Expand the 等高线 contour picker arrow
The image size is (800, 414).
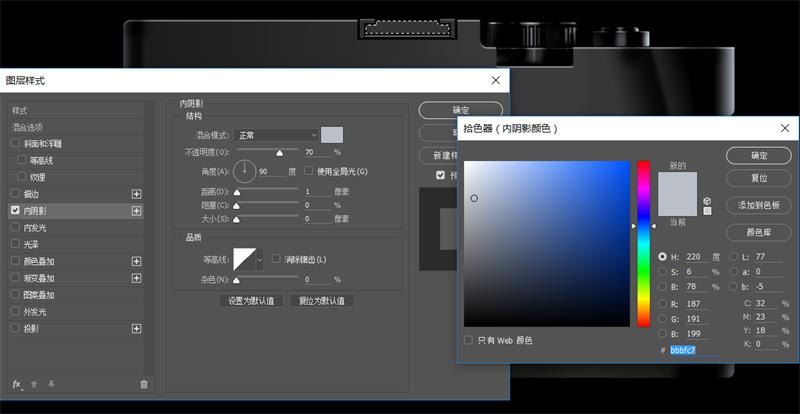coord(261,260)
